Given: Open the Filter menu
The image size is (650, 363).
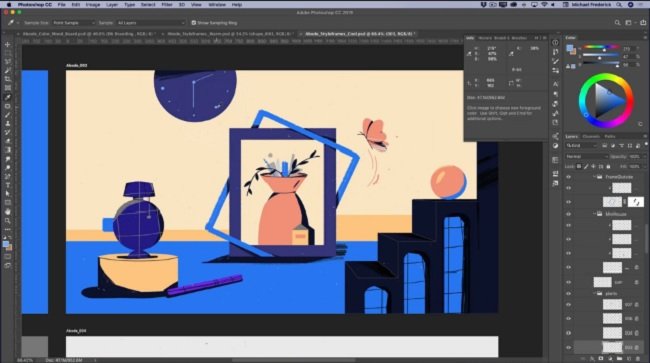Looking at the screenshot, I should tap(167, 5).
